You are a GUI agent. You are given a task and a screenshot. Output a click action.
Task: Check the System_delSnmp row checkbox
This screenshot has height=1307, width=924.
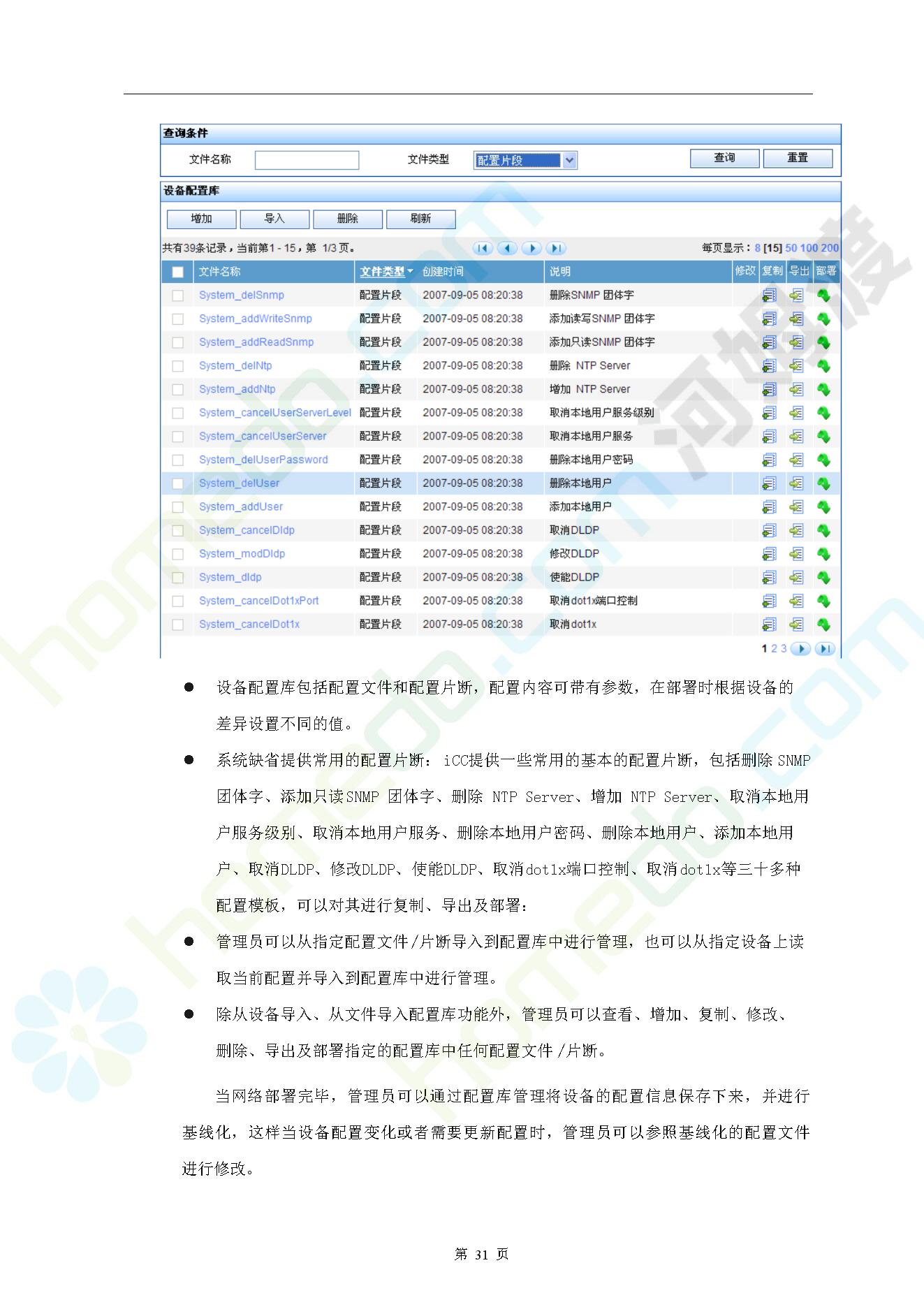pyautogui.click(x=178, y=295)
